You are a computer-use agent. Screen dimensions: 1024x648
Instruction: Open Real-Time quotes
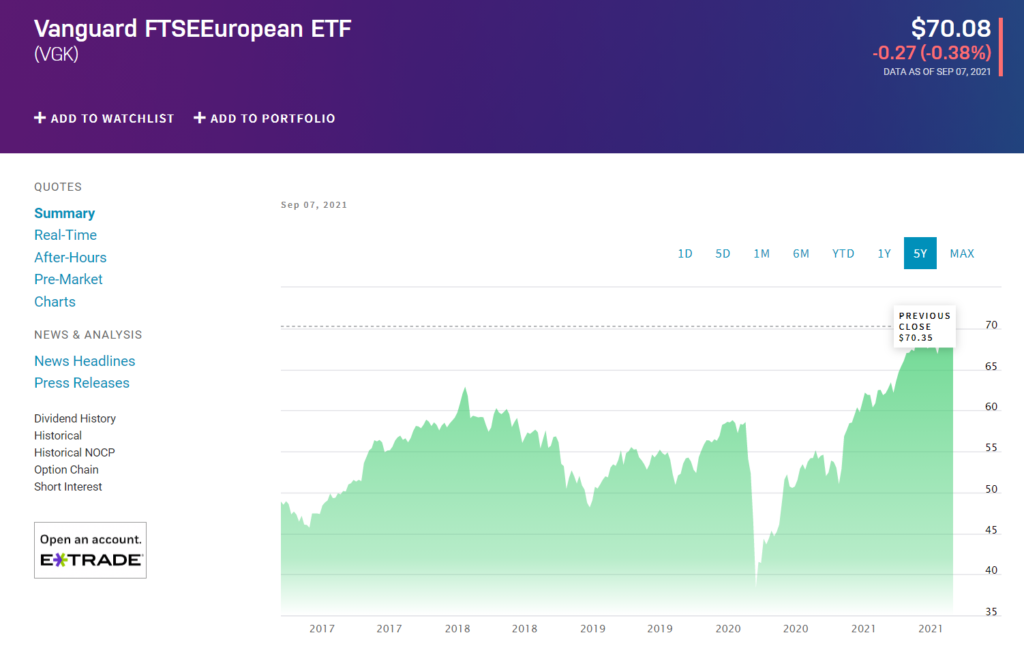click(65, 235)
